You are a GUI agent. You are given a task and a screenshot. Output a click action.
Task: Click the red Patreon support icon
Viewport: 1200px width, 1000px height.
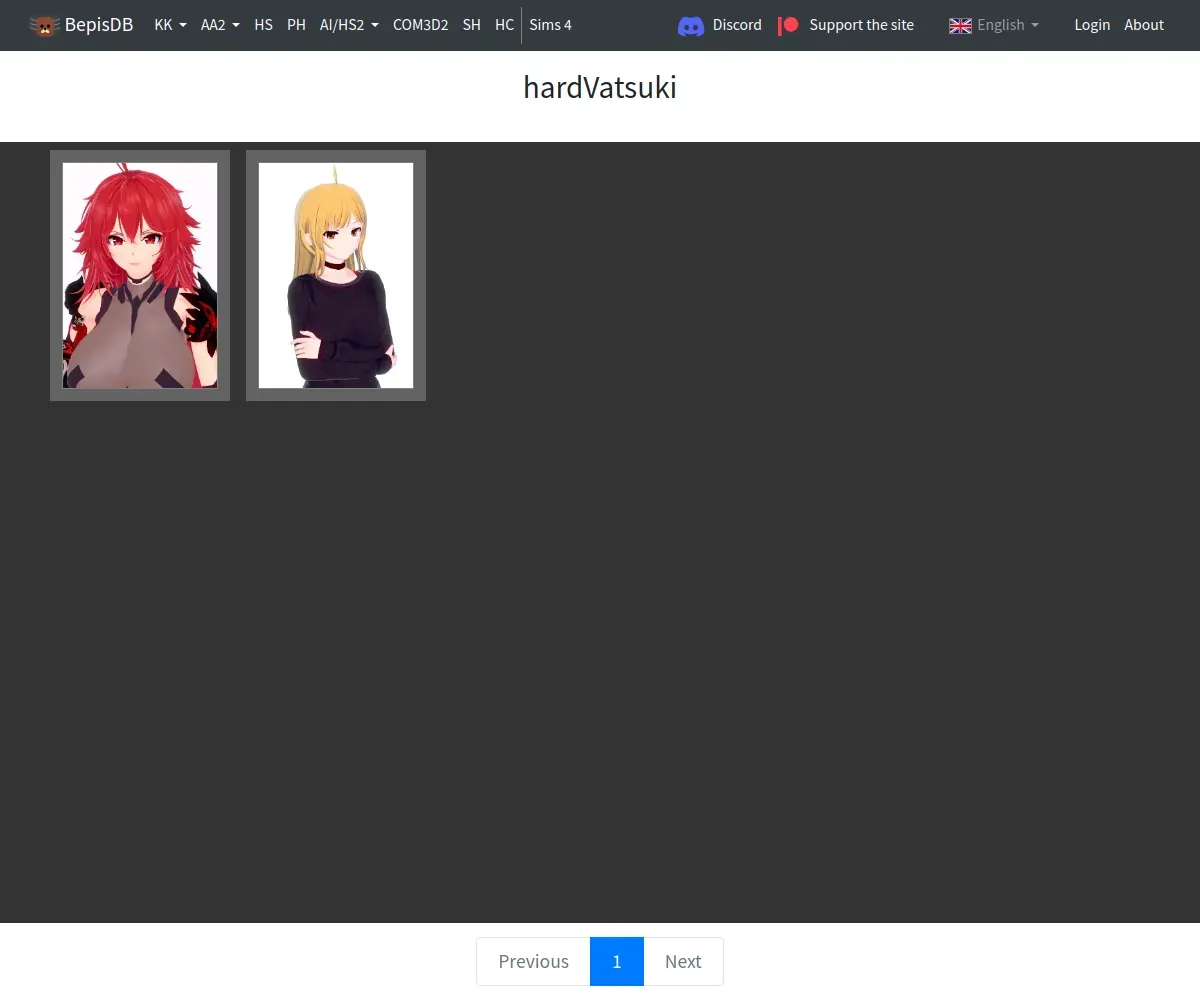[788, 25]
